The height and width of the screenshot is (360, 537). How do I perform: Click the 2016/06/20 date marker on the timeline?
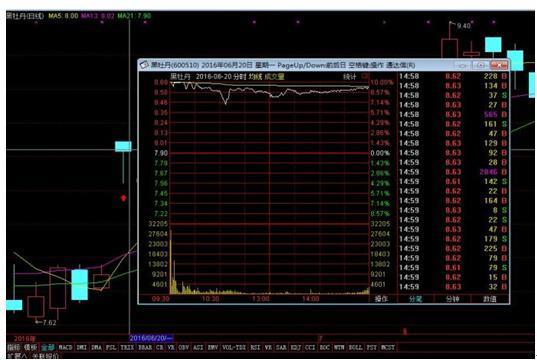(x=151, y=338)
